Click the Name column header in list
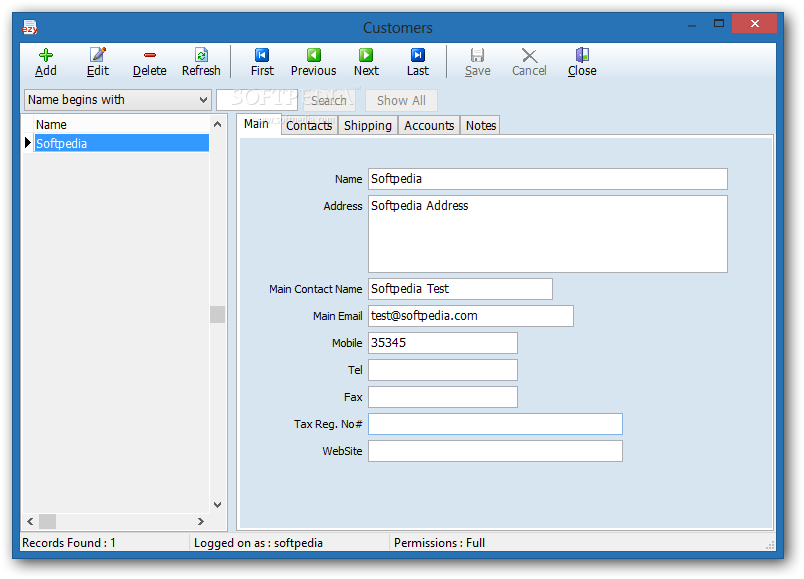 (x=122, y=125)
